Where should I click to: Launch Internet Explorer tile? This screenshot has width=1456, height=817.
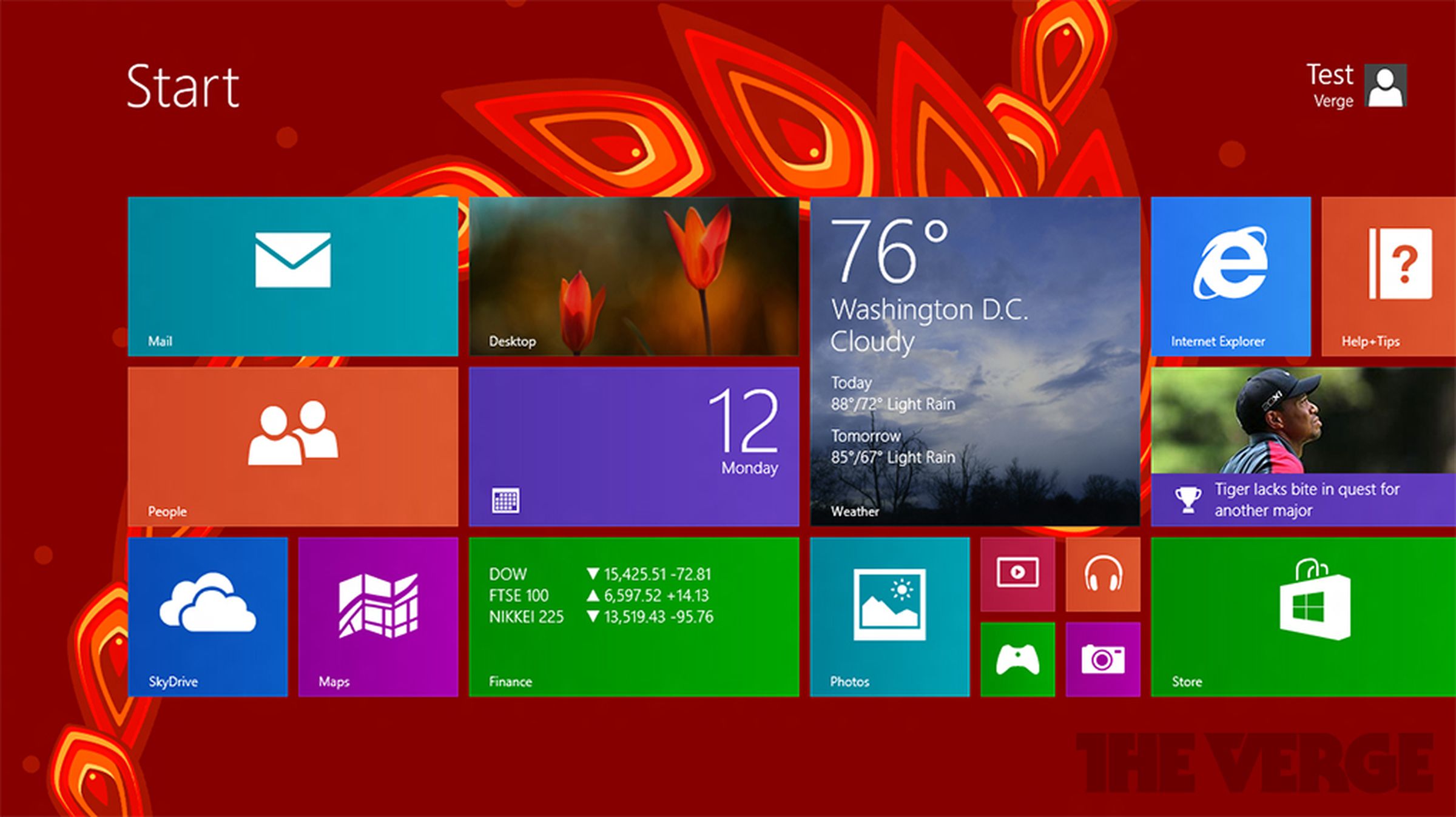pos(1231,276)
